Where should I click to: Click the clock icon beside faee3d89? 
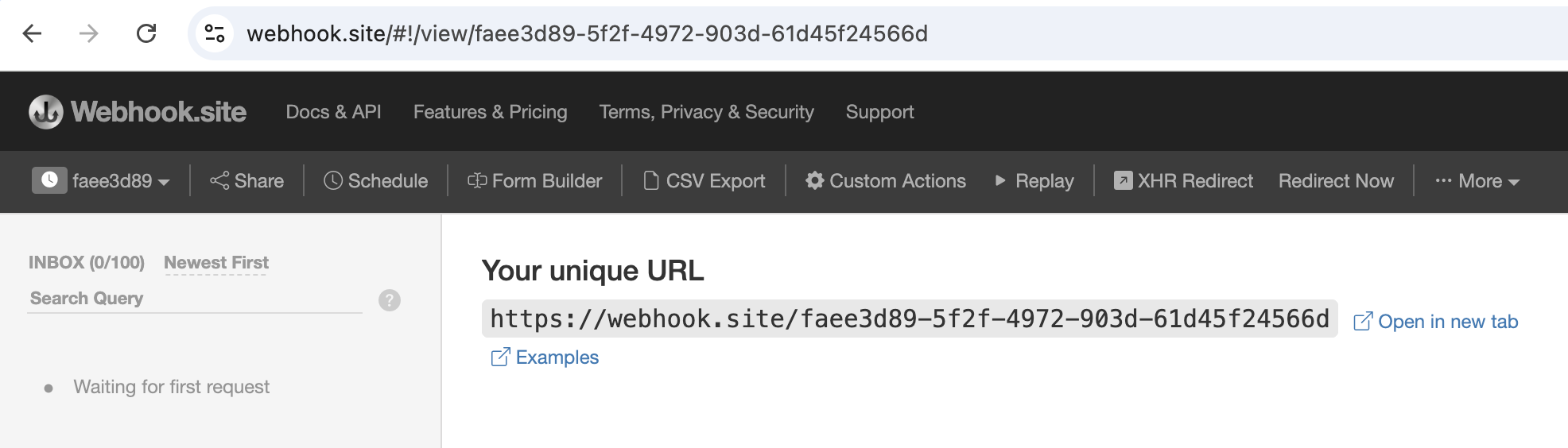[49, 180]
